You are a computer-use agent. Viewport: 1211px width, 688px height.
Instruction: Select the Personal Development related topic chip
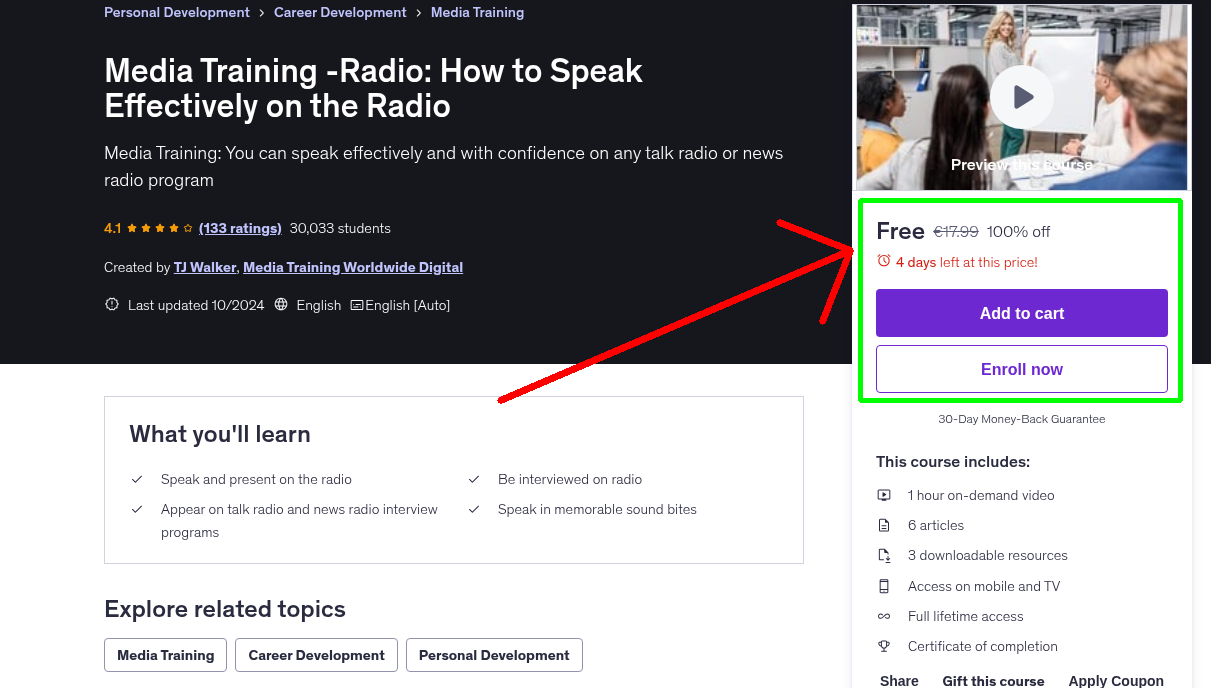494,655
